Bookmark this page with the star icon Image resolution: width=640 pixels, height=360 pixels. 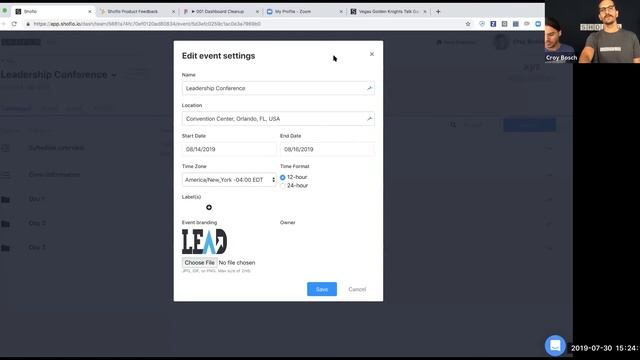468,24
